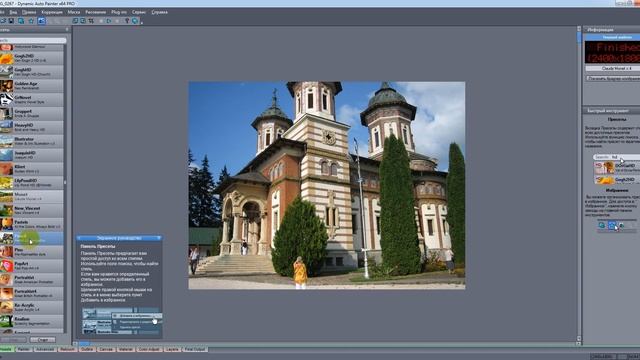Select the Realism preset

[x=32, y=322]
